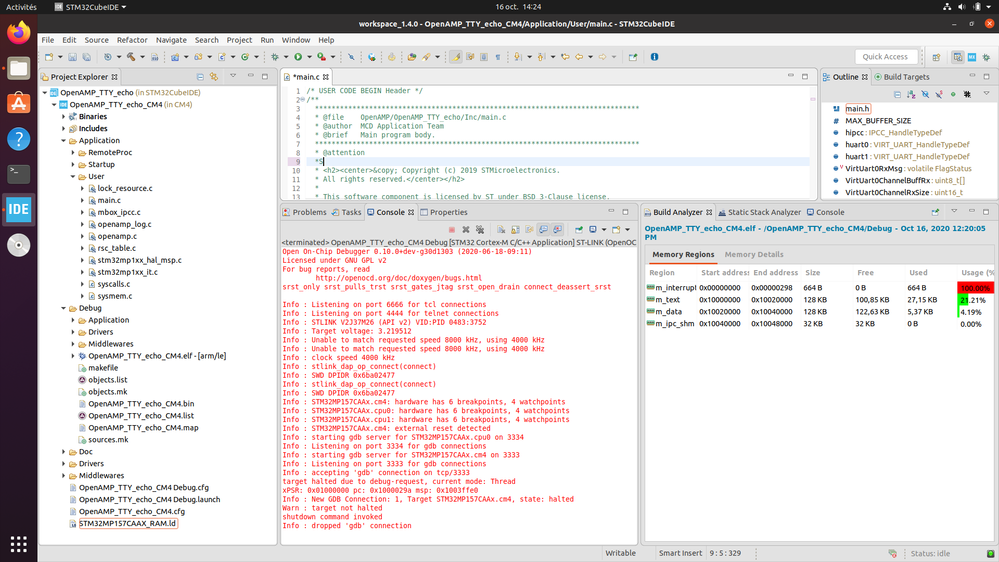This screenshot has height=562, width=999.
Task: Open the Refactor menu
Action: [x=131, y=40]
